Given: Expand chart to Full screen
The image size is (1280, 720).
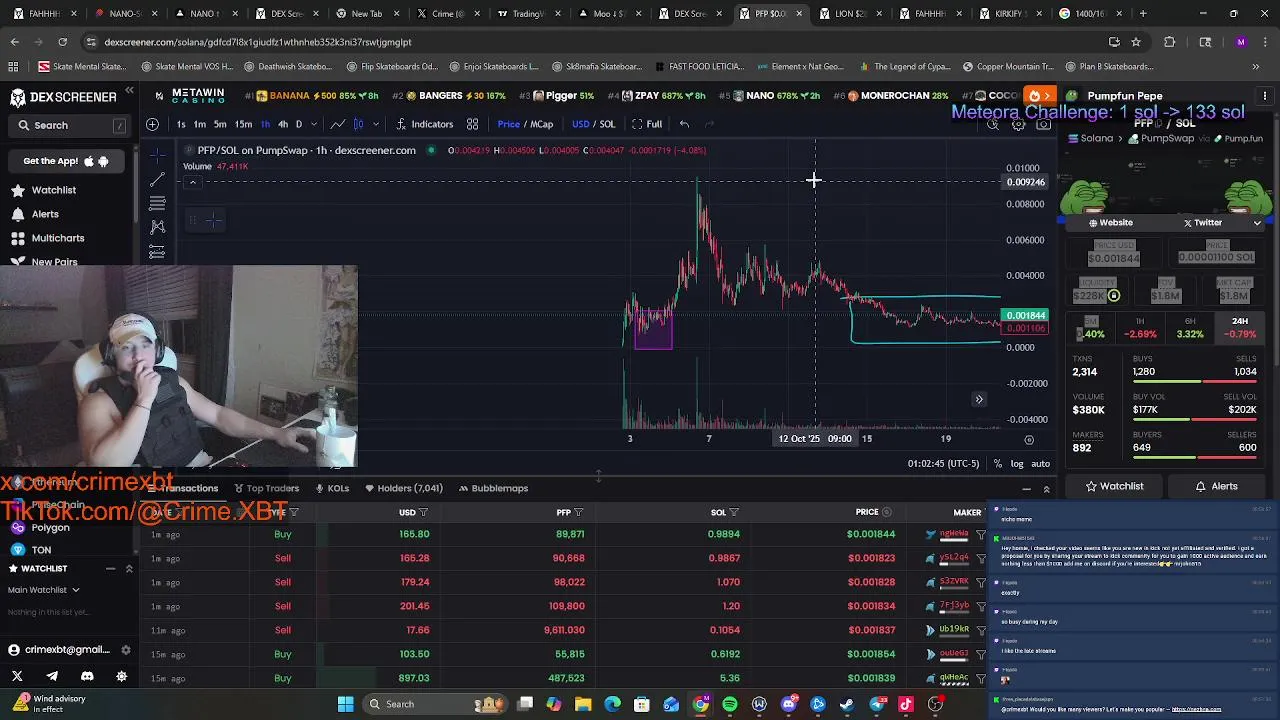Looking at the screenshot, I should [x=647, y=124].
